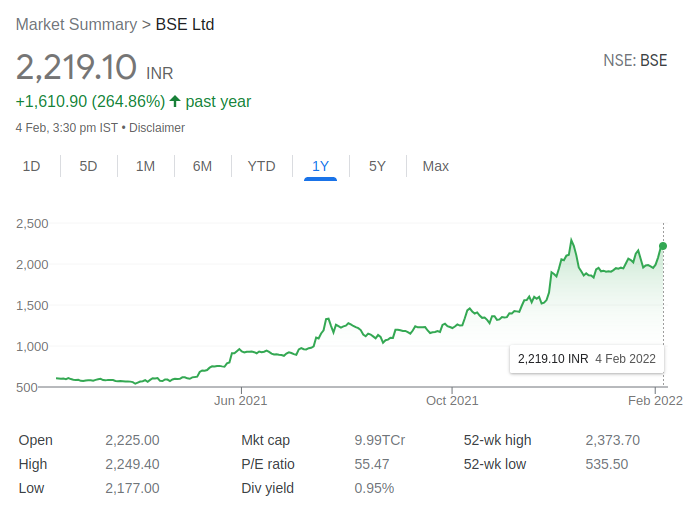697x512 pixels.
Task: Click the 52-wk high label
Action: pos(497,440)
